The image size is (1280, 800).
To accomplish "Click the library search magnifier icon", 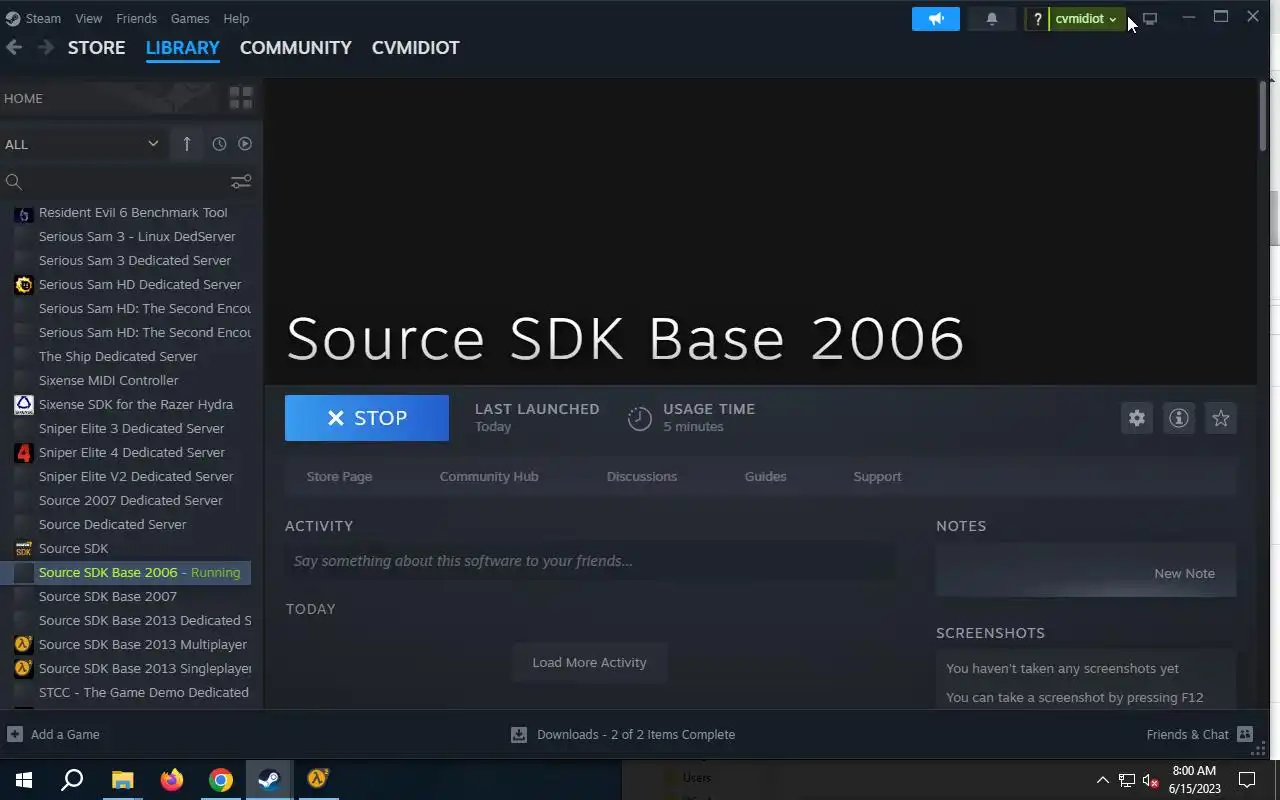I will pyautogui.click(x=14, y=181).
